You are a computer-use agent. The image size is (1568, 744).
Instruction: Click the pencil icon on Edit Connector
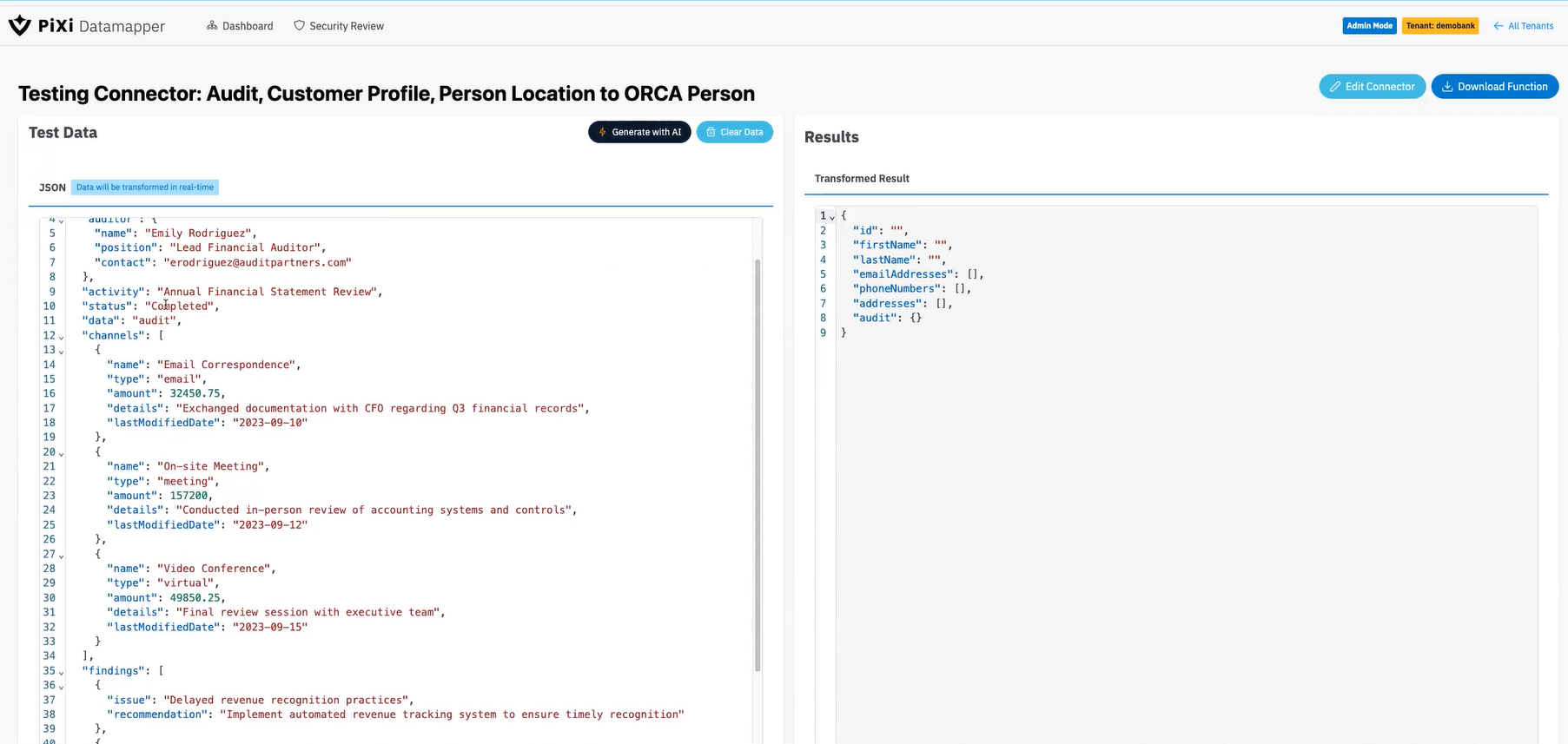pyautogui.click(x=1335, y=87)
